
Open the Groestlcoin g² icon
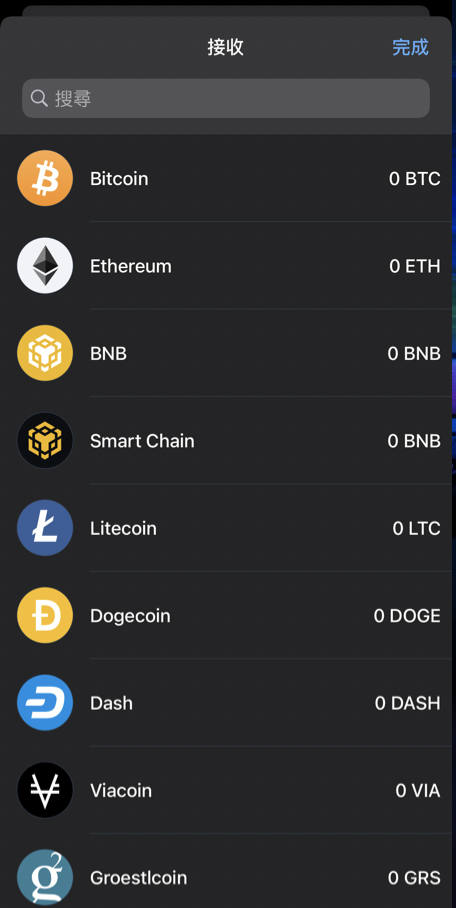click(45, 878)
